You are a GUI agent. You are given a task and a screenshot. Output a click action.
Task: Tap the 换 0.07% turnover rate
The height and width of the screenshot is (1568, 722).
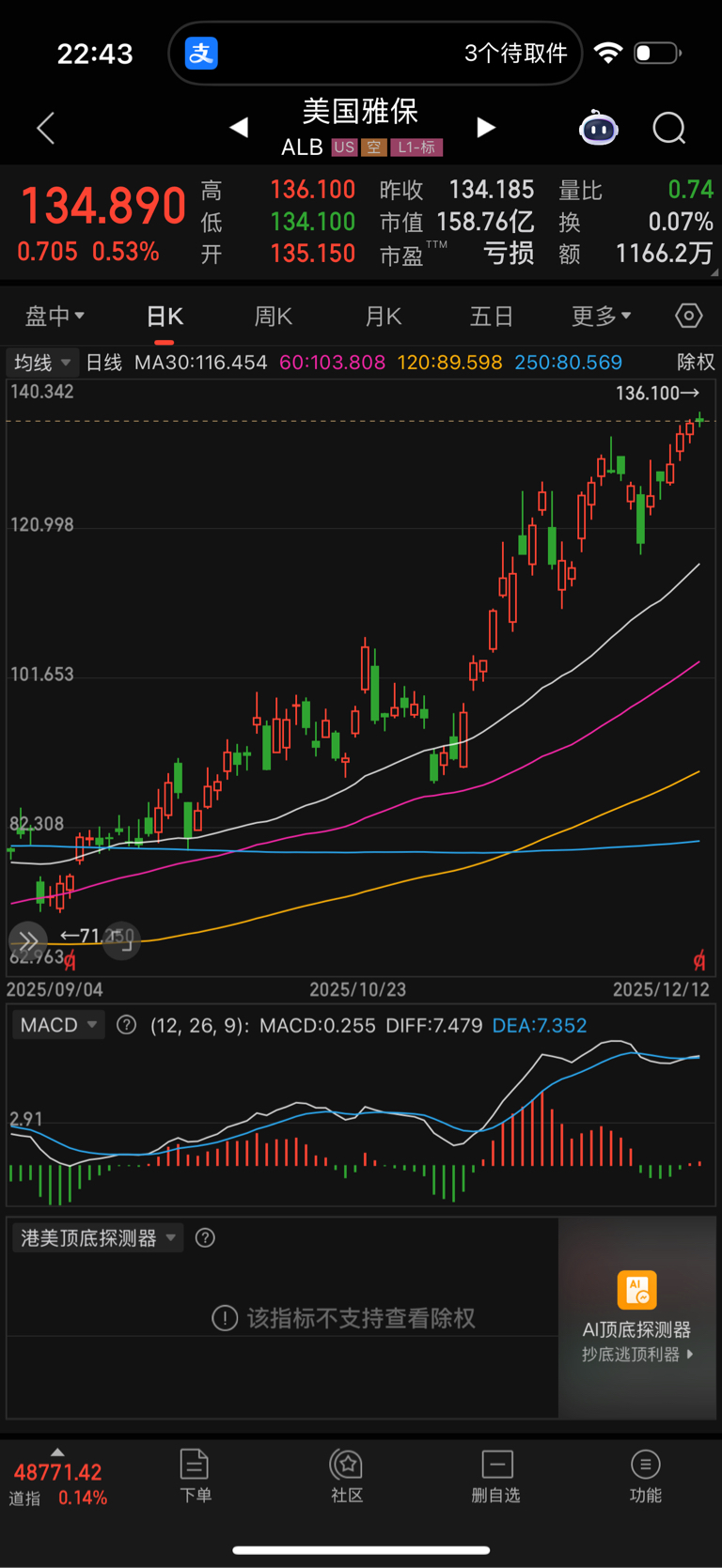point(636,222)
